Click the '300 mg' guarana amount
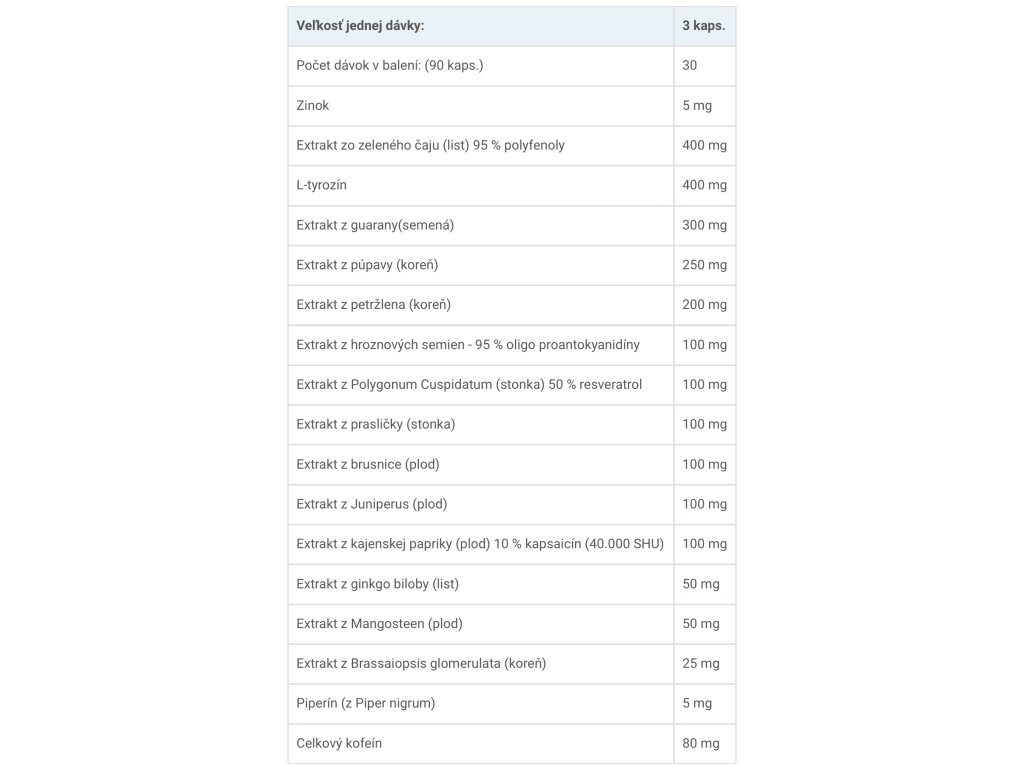 tap(704, 225)
